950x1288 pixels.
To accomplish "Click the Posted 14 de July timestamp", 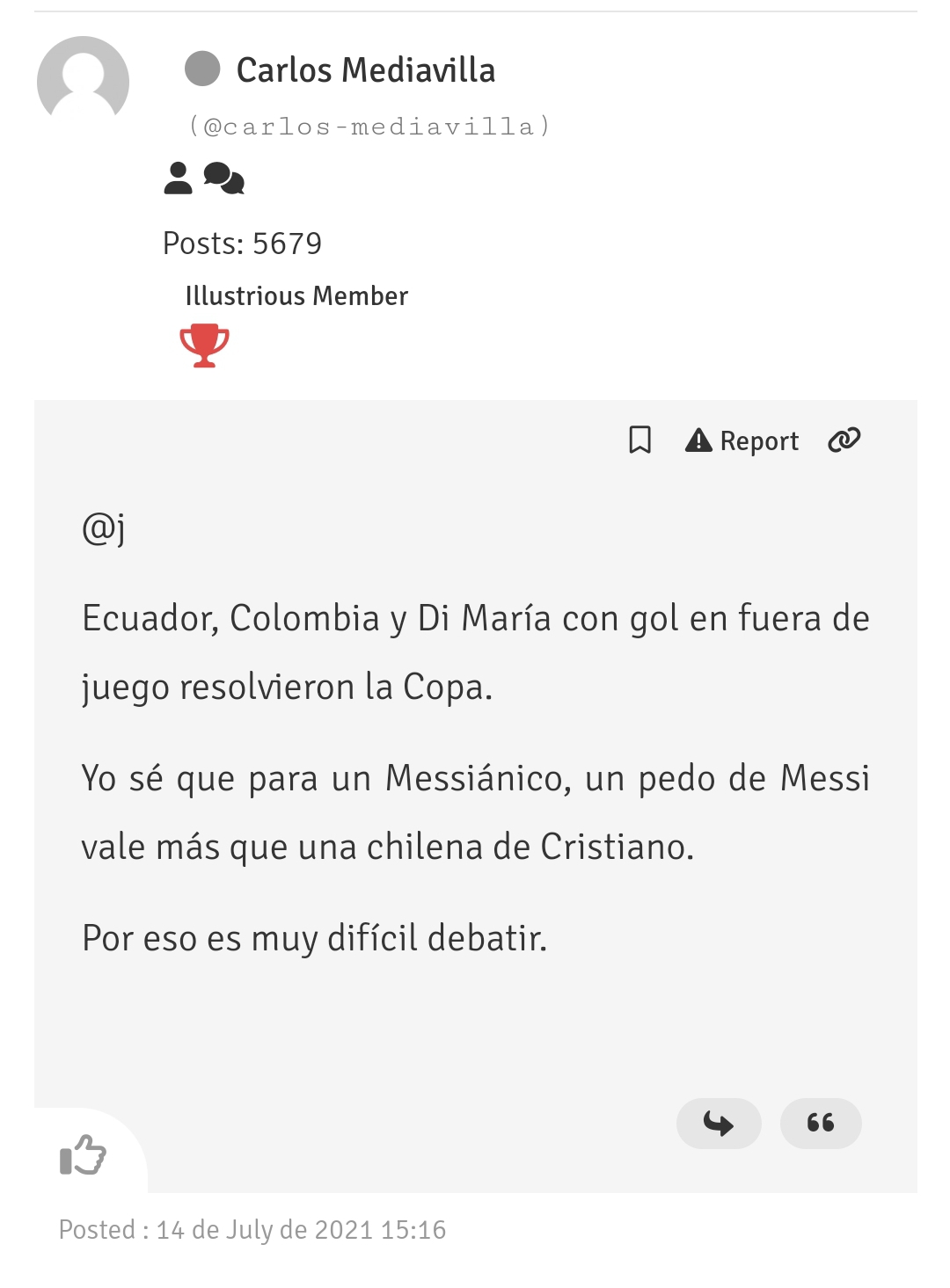I will [x=252, y=1229].
